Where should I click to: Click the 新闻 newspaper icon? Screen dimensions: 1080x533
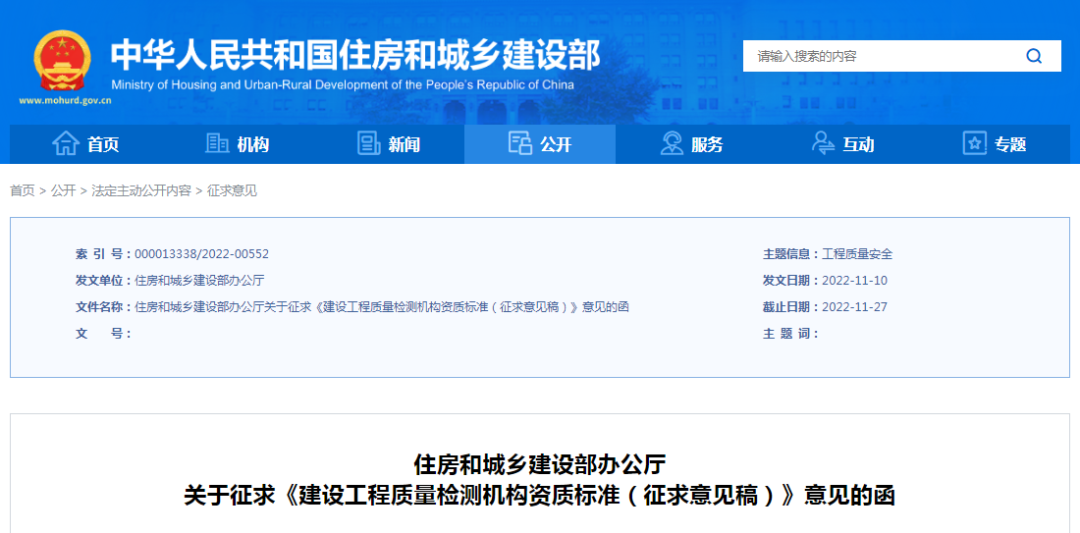coord(369,144)
